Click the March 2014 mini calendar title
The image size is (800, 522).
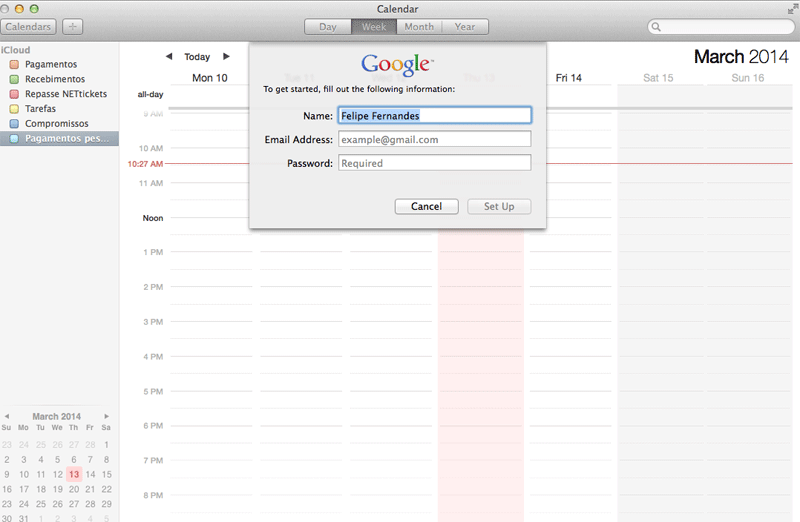[57, 416]
